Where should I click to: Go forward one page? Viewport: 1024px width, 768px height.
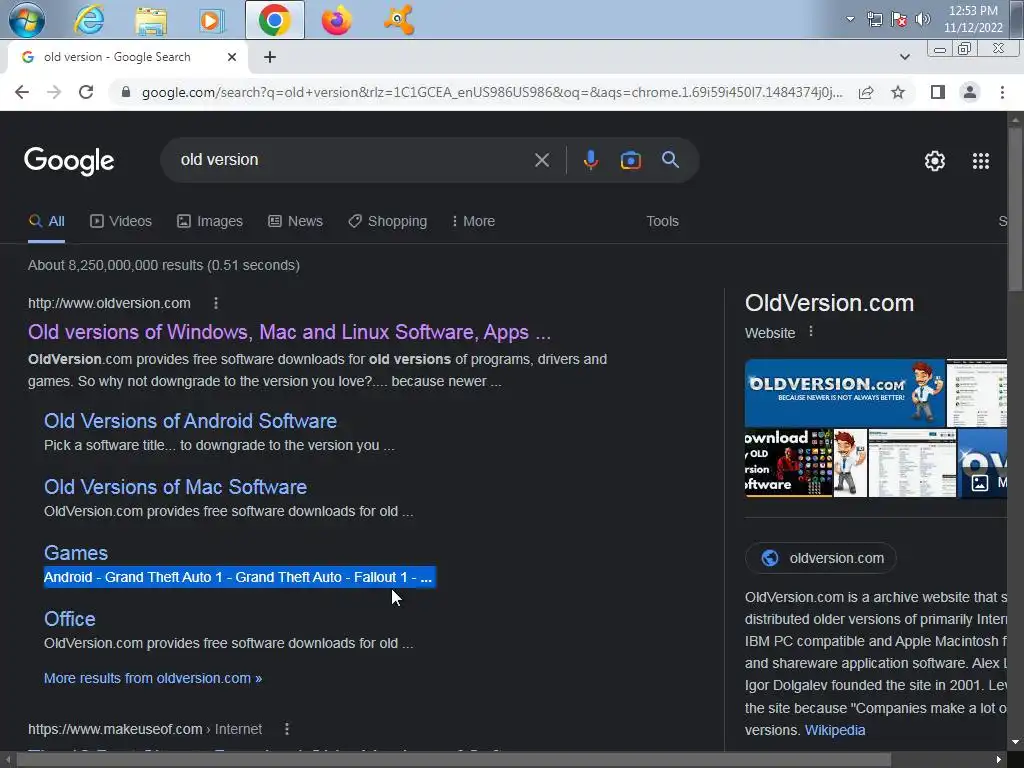click(54, 92)
